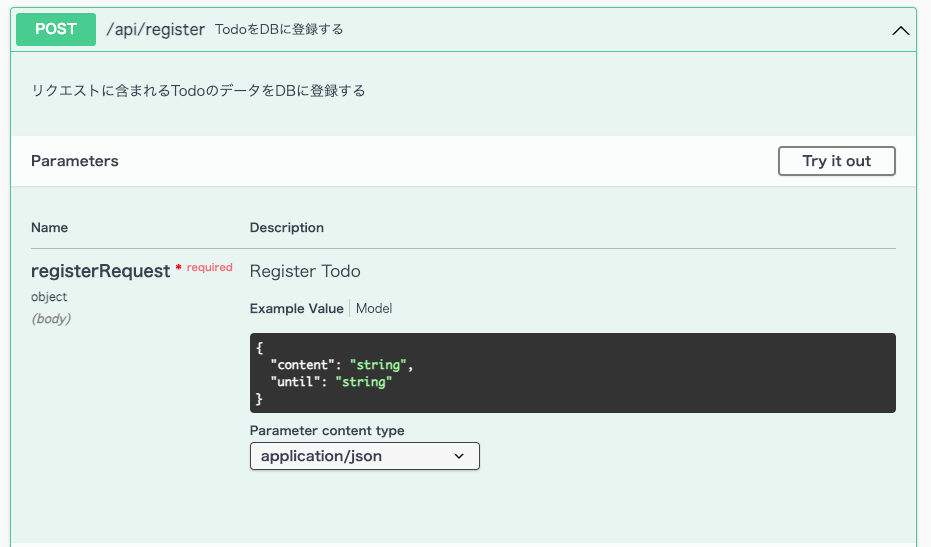Click the Parameter content type label

tap(327, 431)
